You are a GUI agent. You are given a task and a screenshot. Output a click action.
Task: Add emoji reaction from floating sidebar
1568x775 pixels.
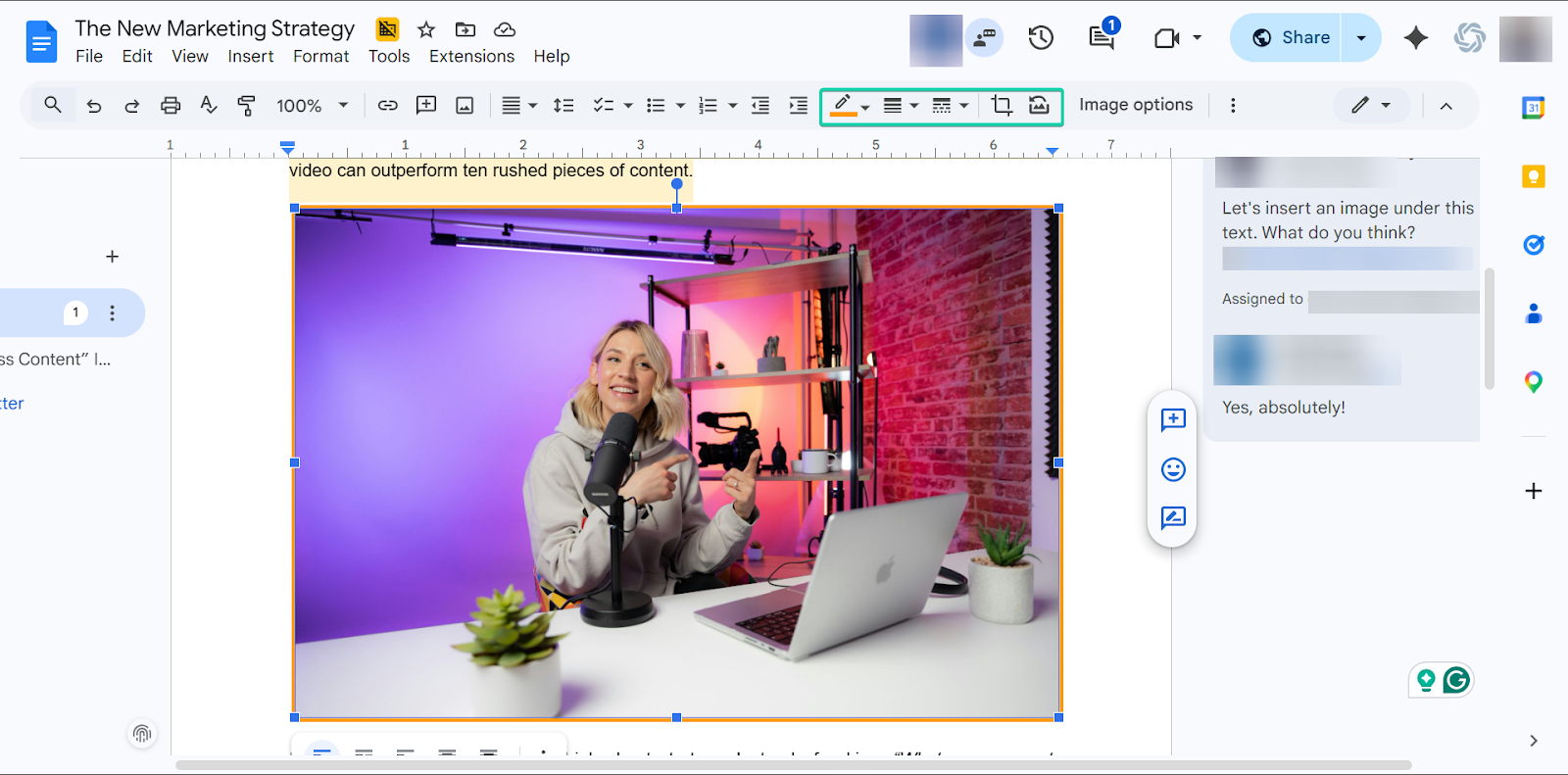(x=1173, y=469)
